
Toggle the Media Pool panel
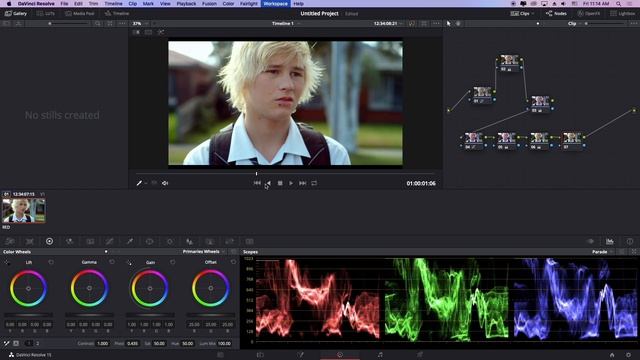pos(80,13)
